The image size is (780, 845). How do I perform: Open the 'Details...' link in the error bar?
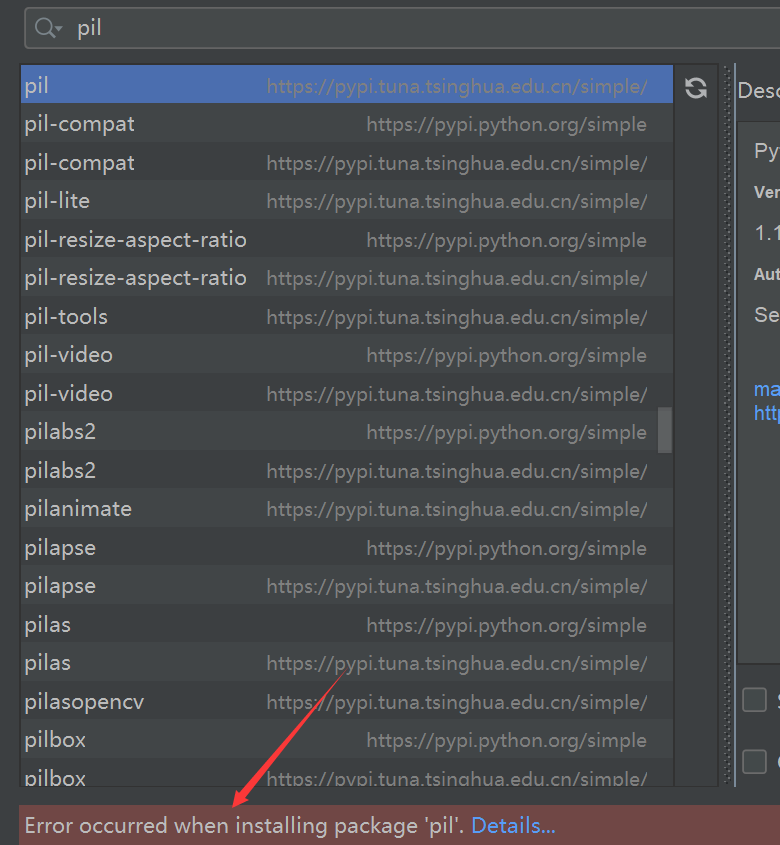pyautogui.click(x=513, y=826)
